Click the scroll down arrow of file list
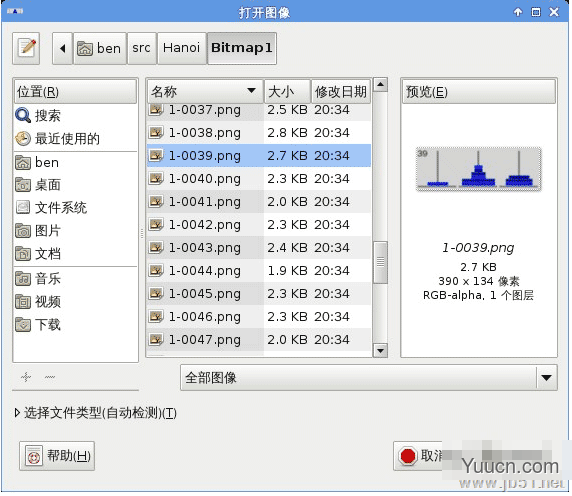 click(x=380, y=351)
